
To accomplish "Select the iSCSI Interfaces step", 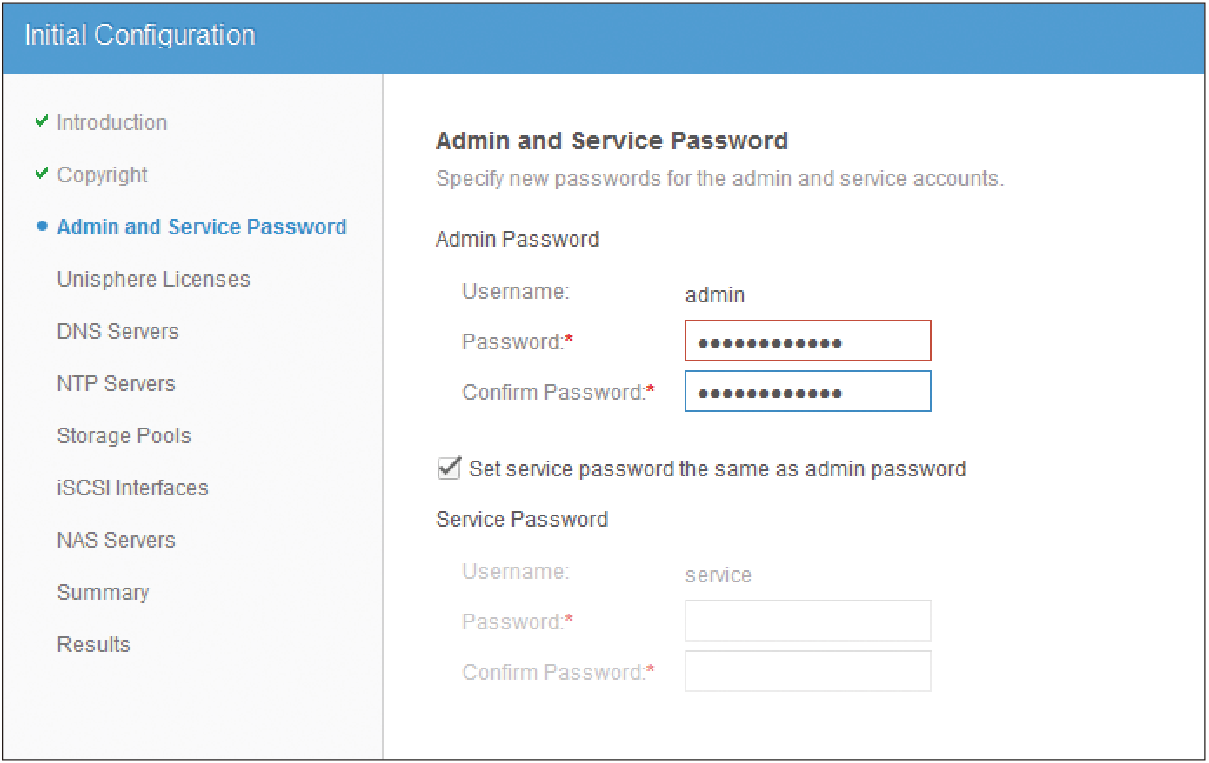I will 133,488.
